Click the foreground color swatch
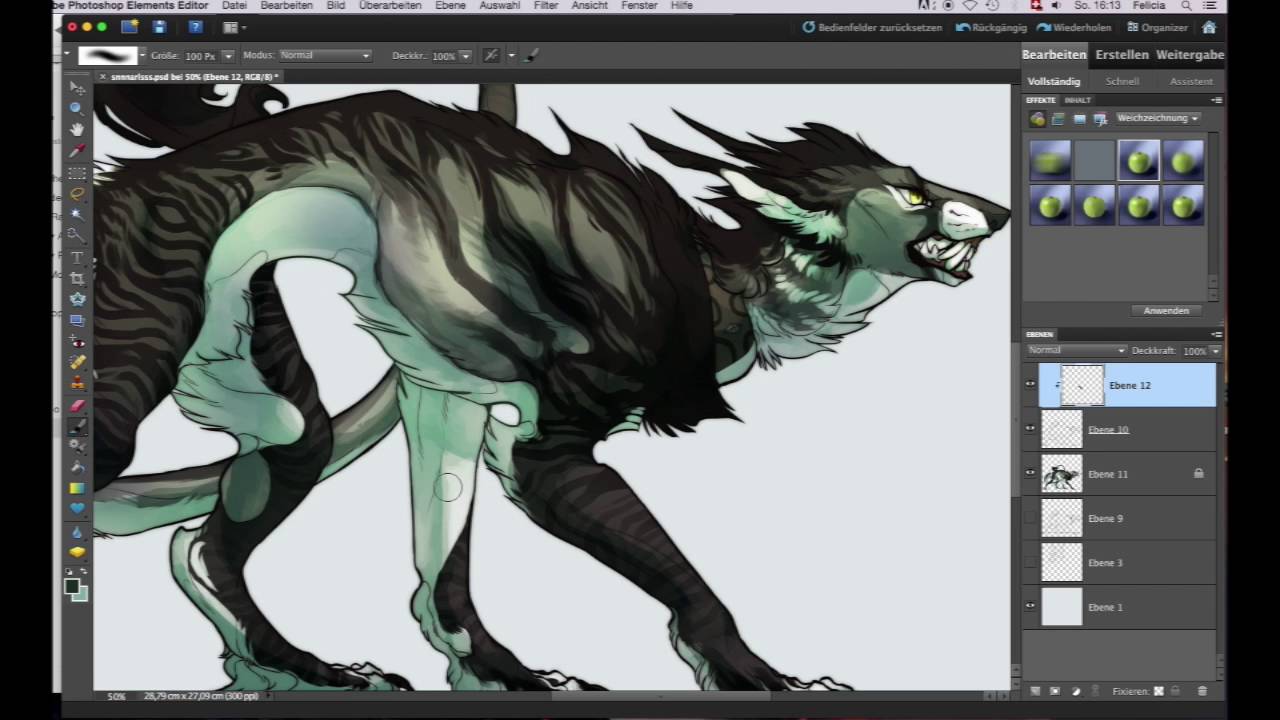The width and height of the screenshot is (1280, 720). point(73,587)
